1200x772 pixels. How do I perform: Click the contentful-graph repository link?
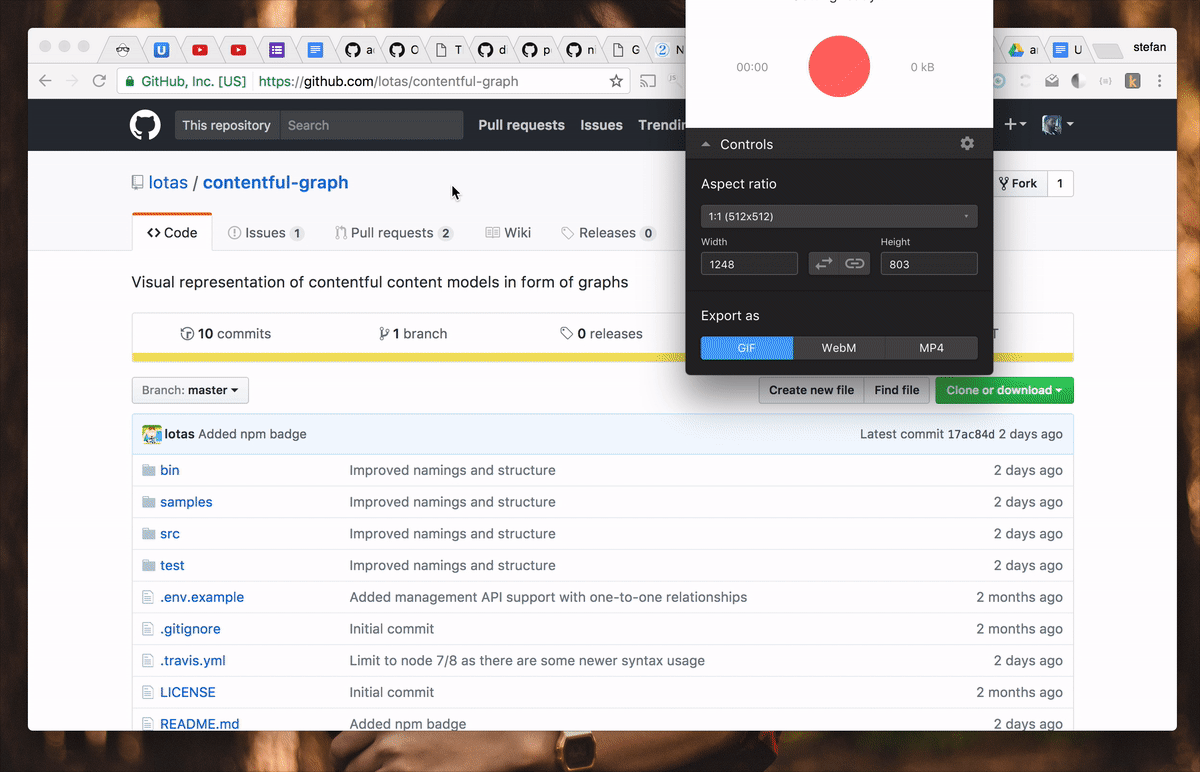pos(276,182)
